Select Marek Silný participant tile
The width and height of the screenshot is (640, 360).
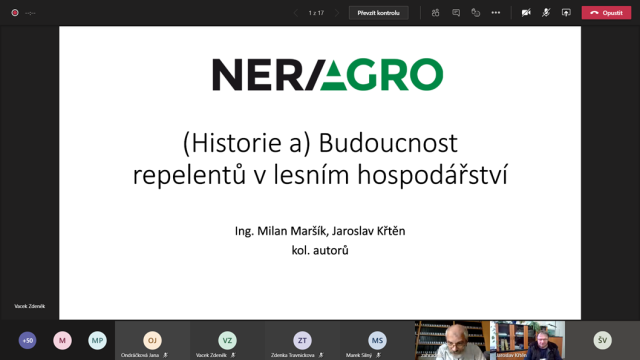(x=377, y=340)
